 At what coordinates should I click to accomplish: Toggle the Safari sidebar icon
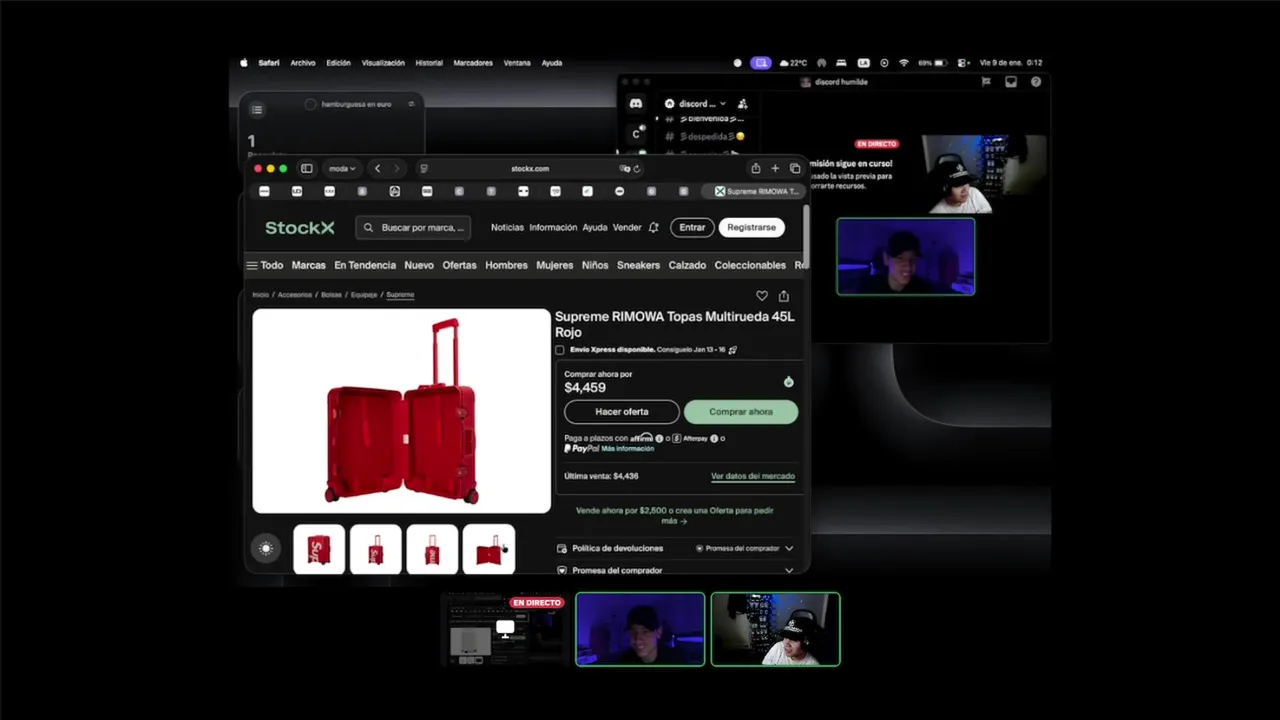point(307,169)
